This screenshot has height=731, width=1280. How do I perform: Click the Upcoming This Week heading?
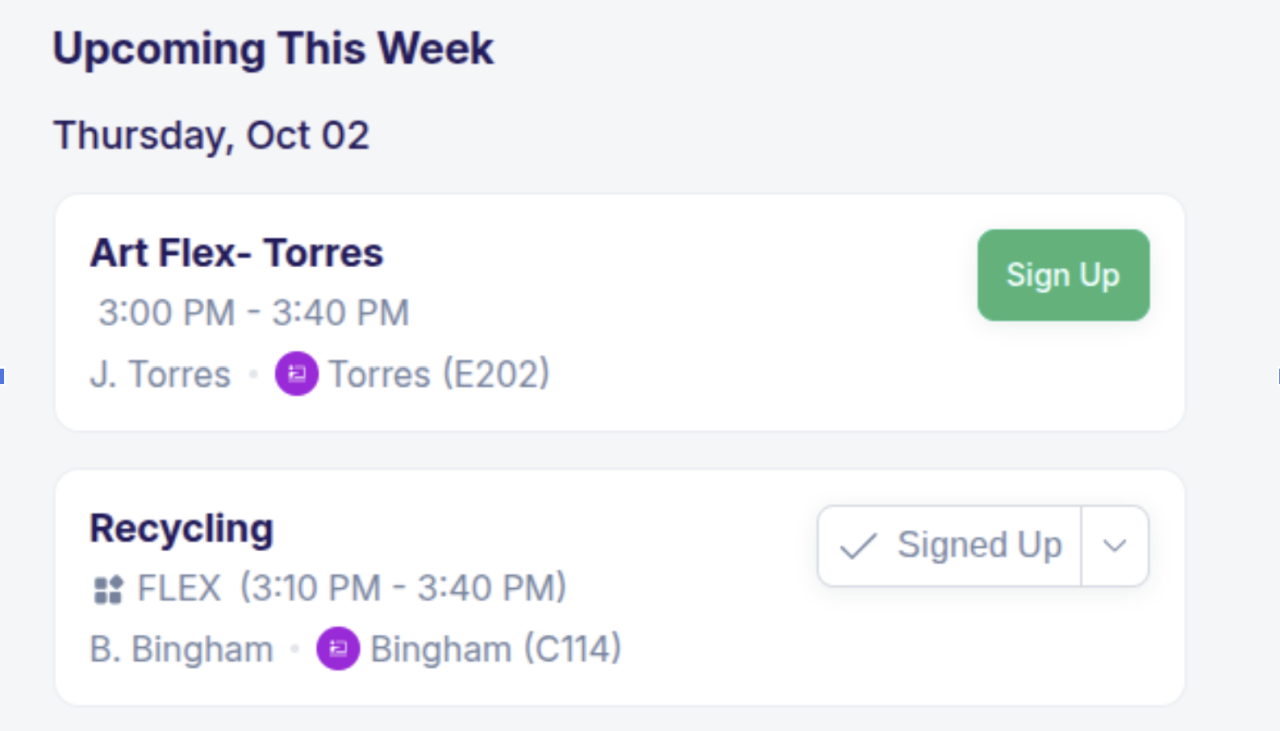[273, 49]
